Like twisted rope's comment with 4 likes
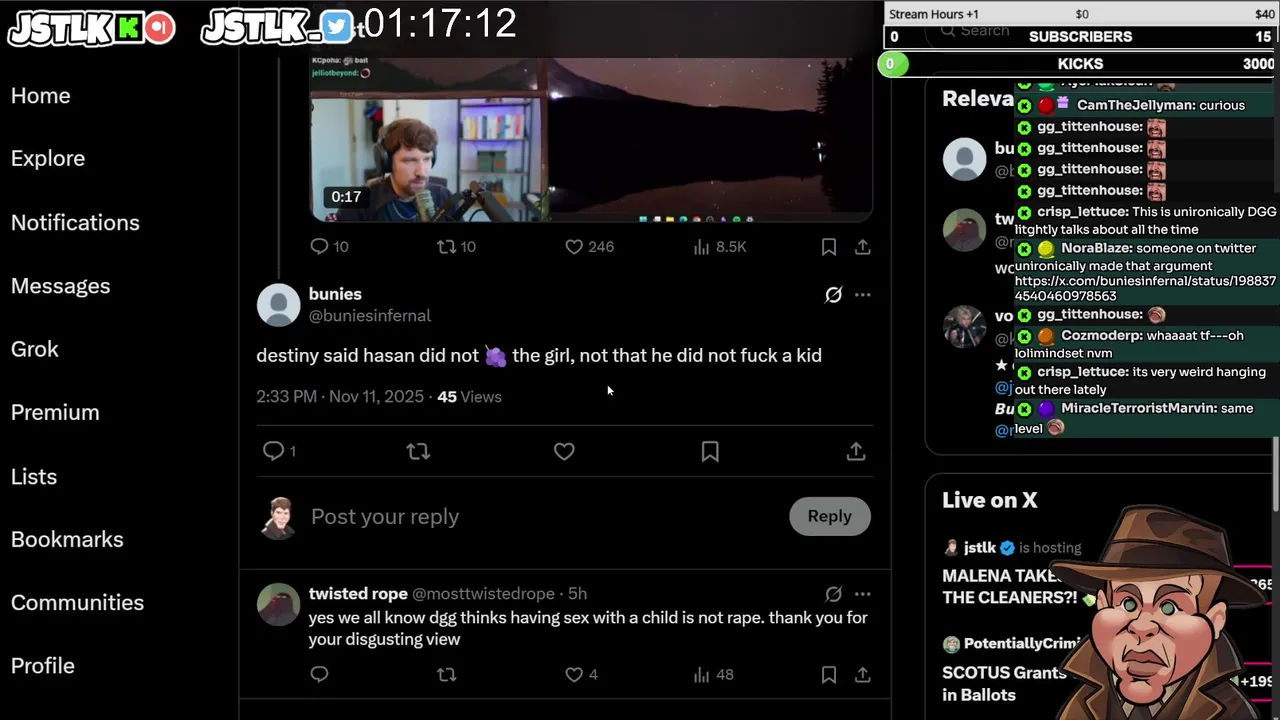Image resolution: width=1280 pixels, height=720 pixels. (x=574, y=675)
